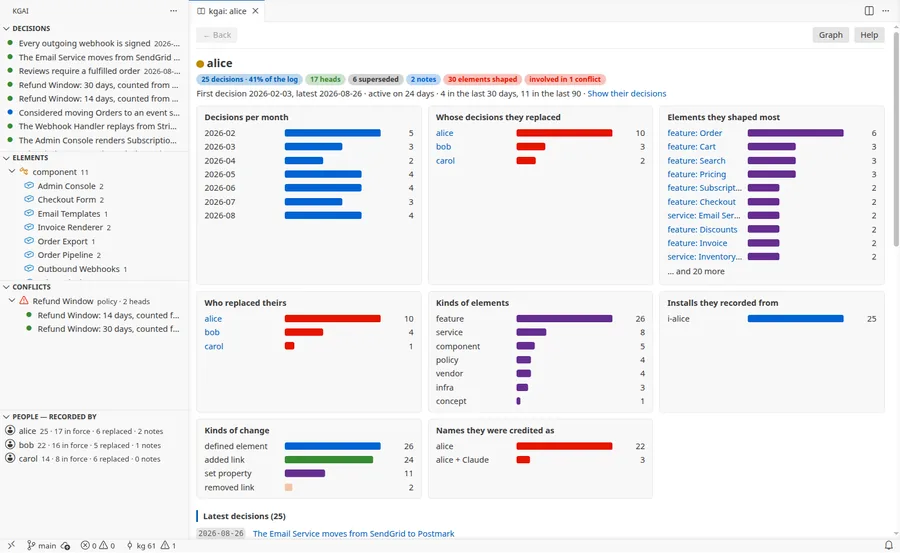Click the split editor layout icon

(x=869, y=11)
